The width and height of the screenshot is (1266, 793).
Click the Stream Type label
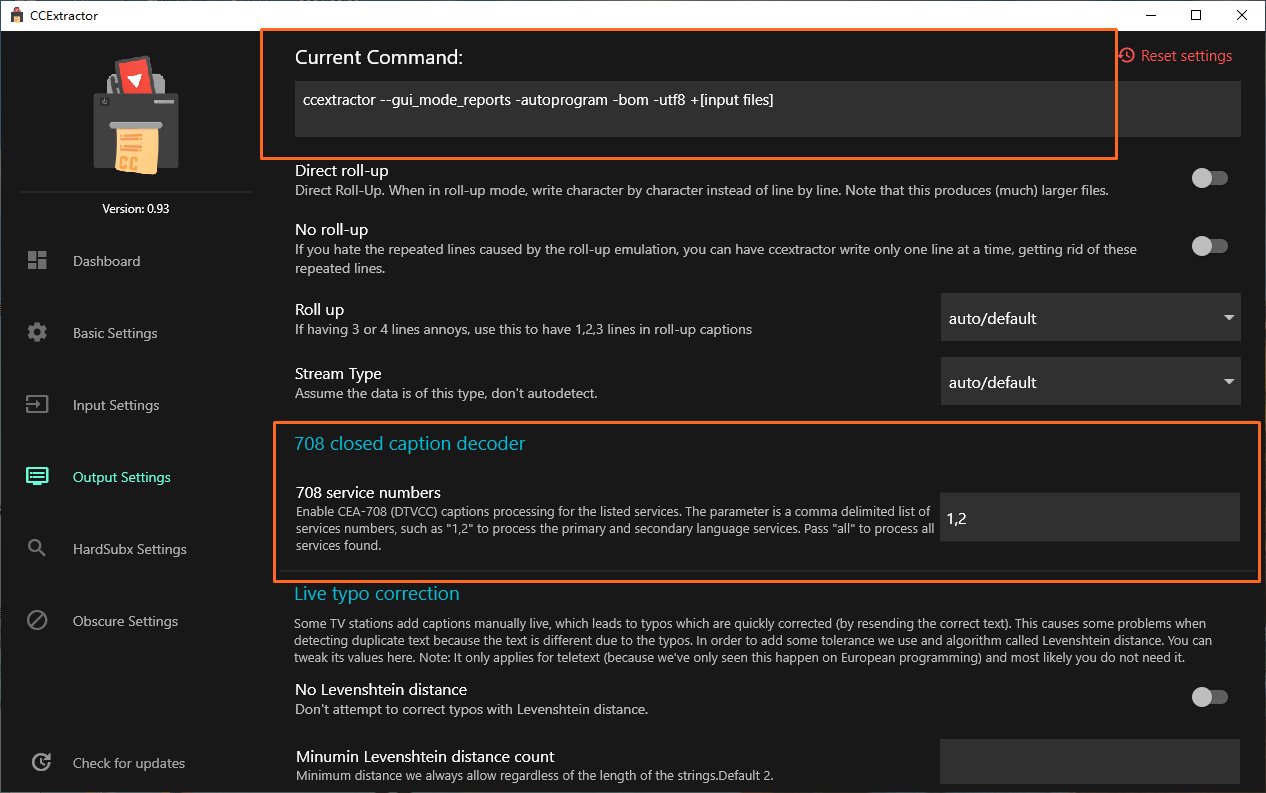(338, 374)
